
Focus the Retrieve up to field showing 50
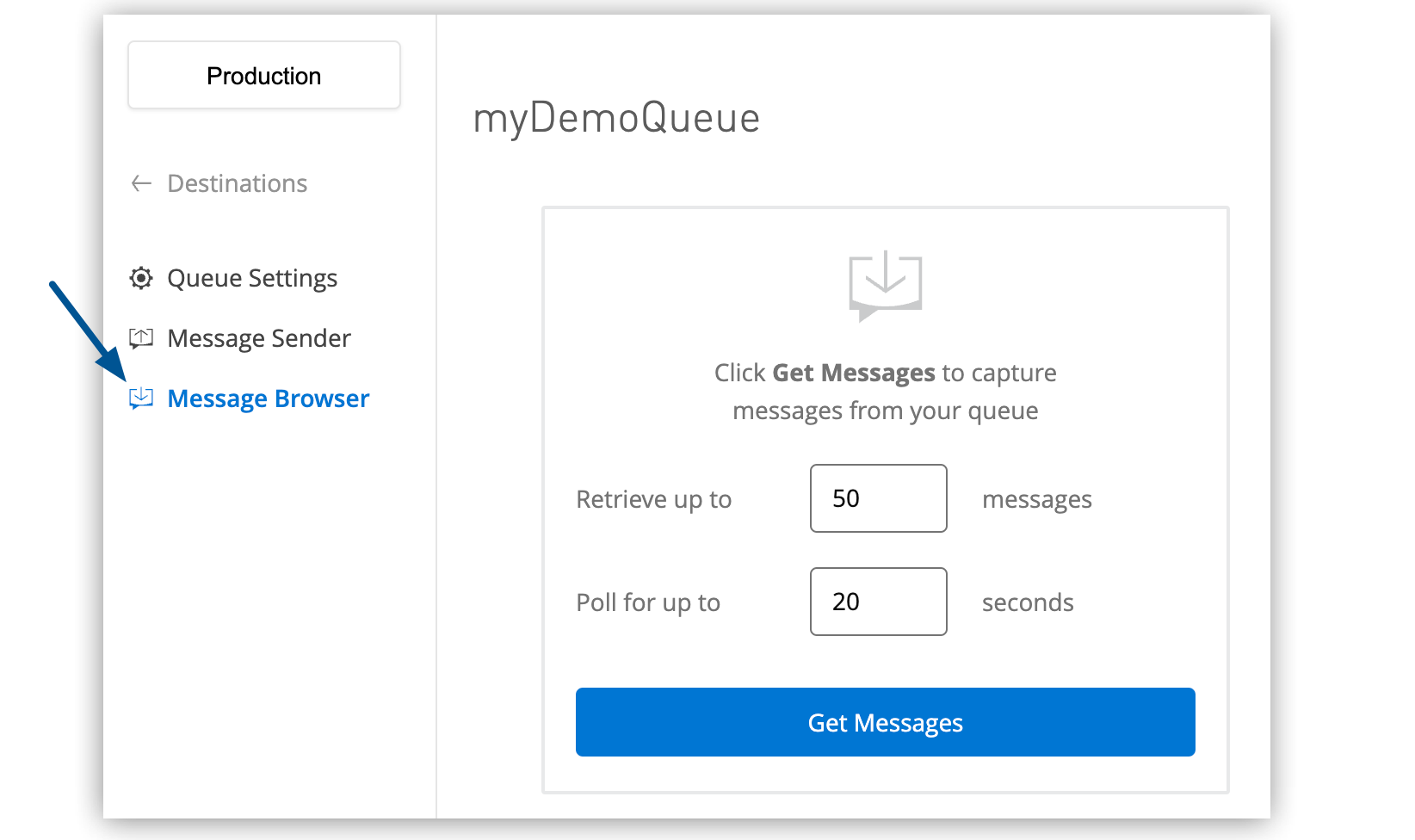(x=878, y=498)
